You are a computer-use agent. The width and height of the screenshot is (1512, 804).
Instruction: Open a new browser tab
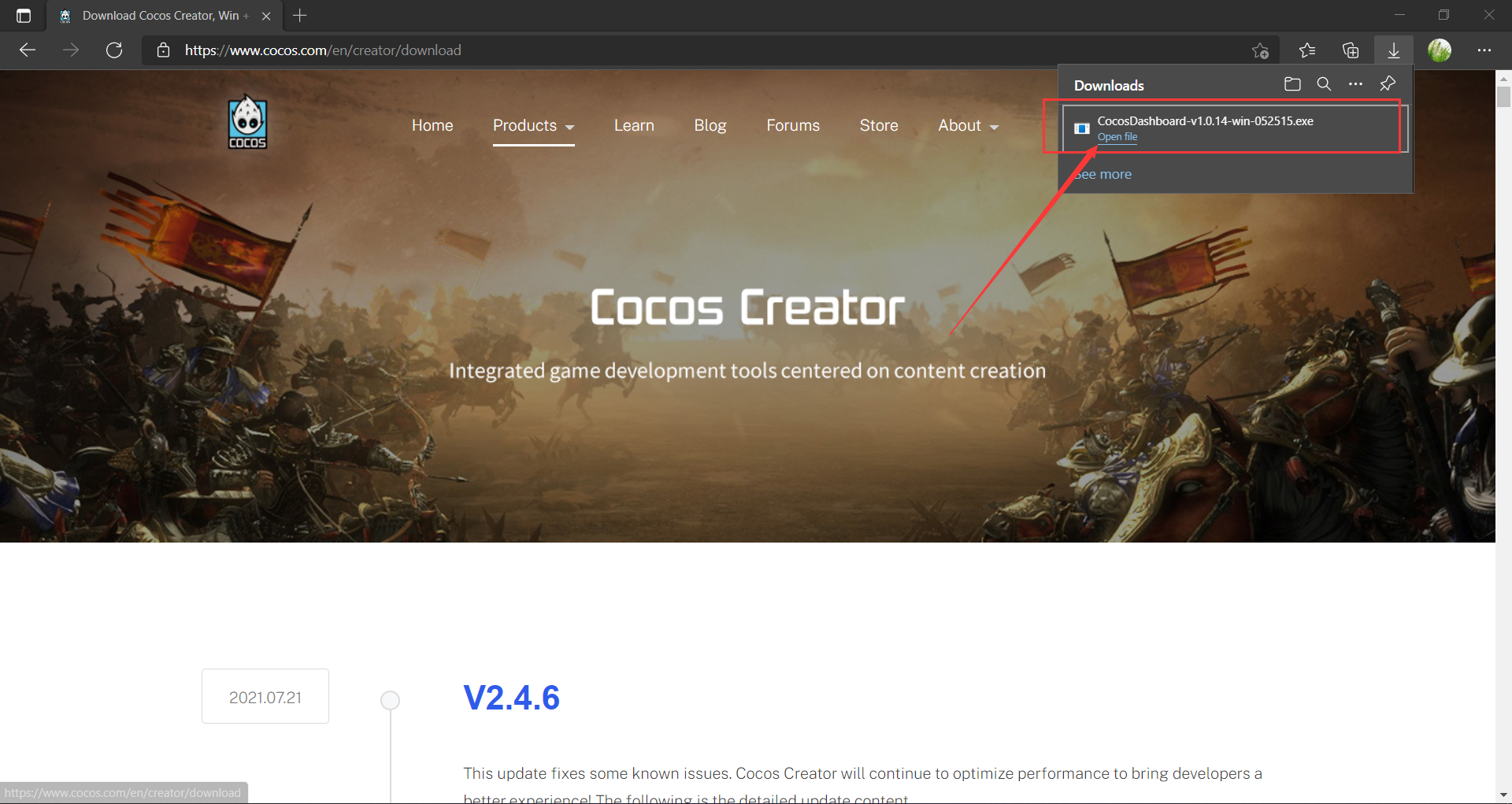[x=299, y=16]
